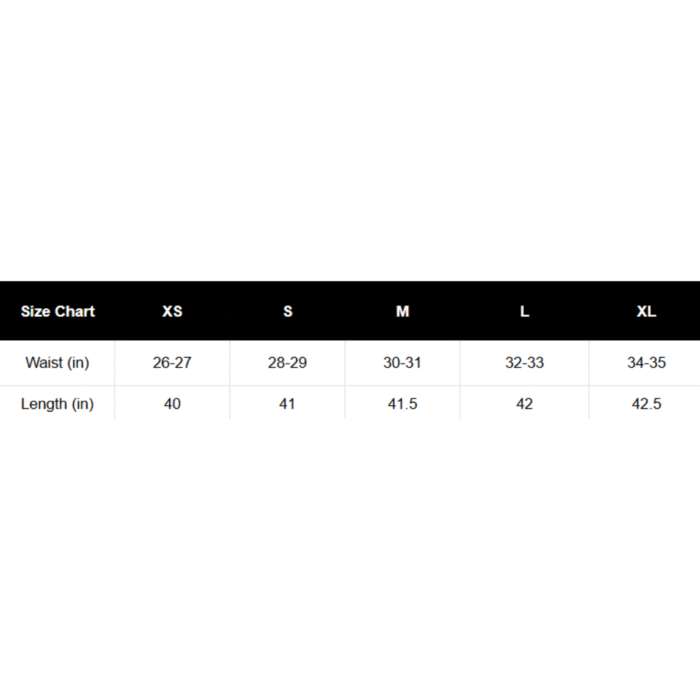This screenshot has height=700, width=700.
Task: Click the Size Chart header cell
Action: tap(58, 311)
